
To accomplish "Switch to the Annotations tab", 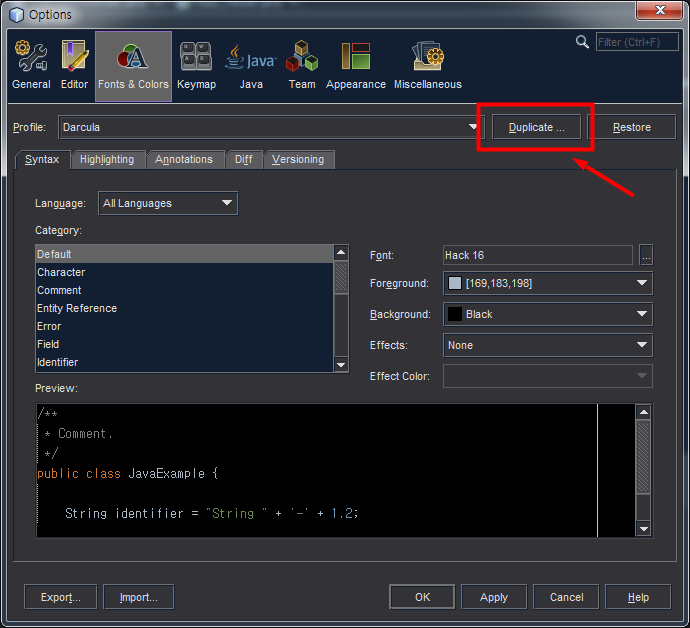I will [184, 159].
